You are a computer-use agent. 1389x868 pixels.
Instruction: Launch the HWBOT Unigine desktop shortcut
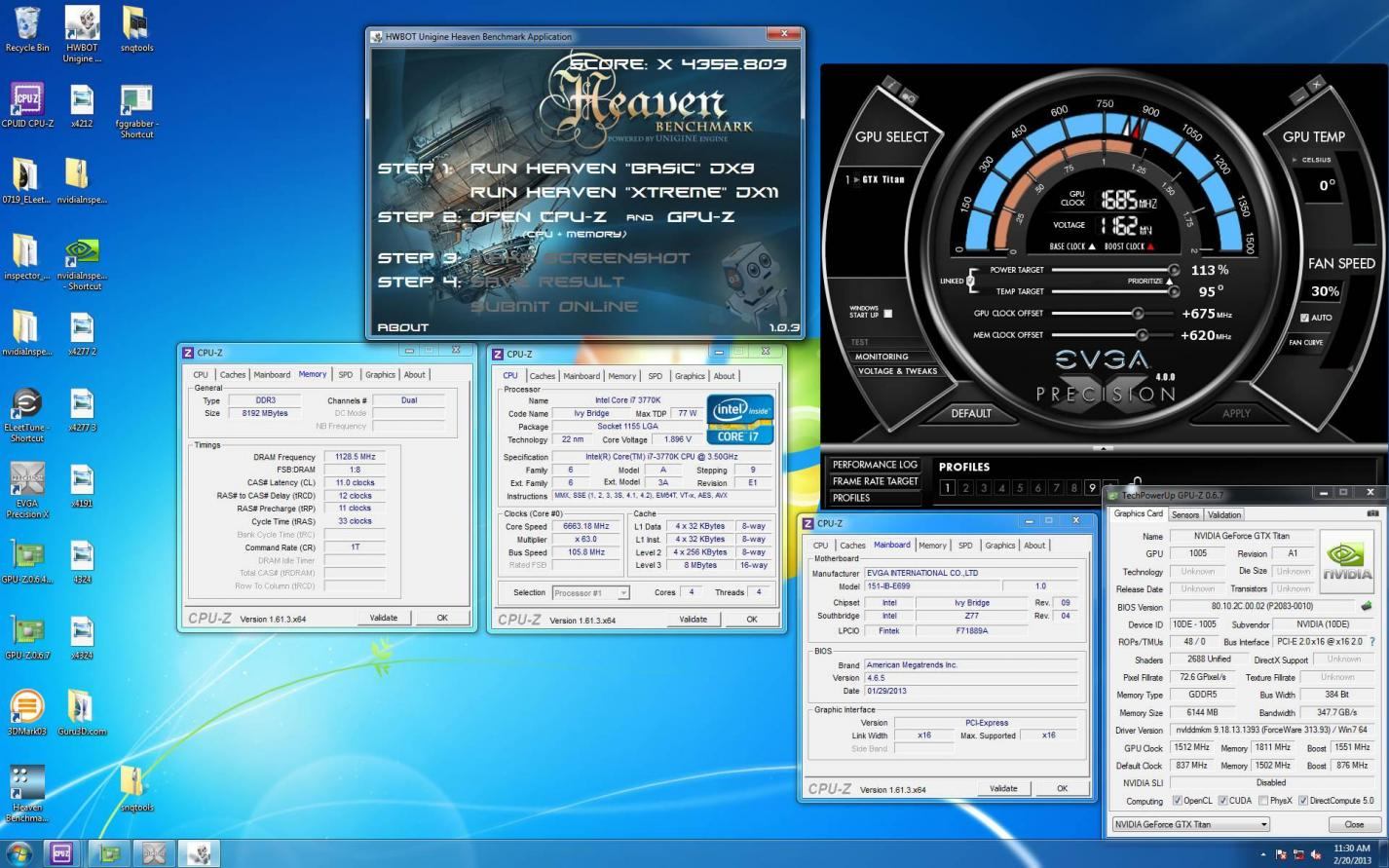coord(82,34)
